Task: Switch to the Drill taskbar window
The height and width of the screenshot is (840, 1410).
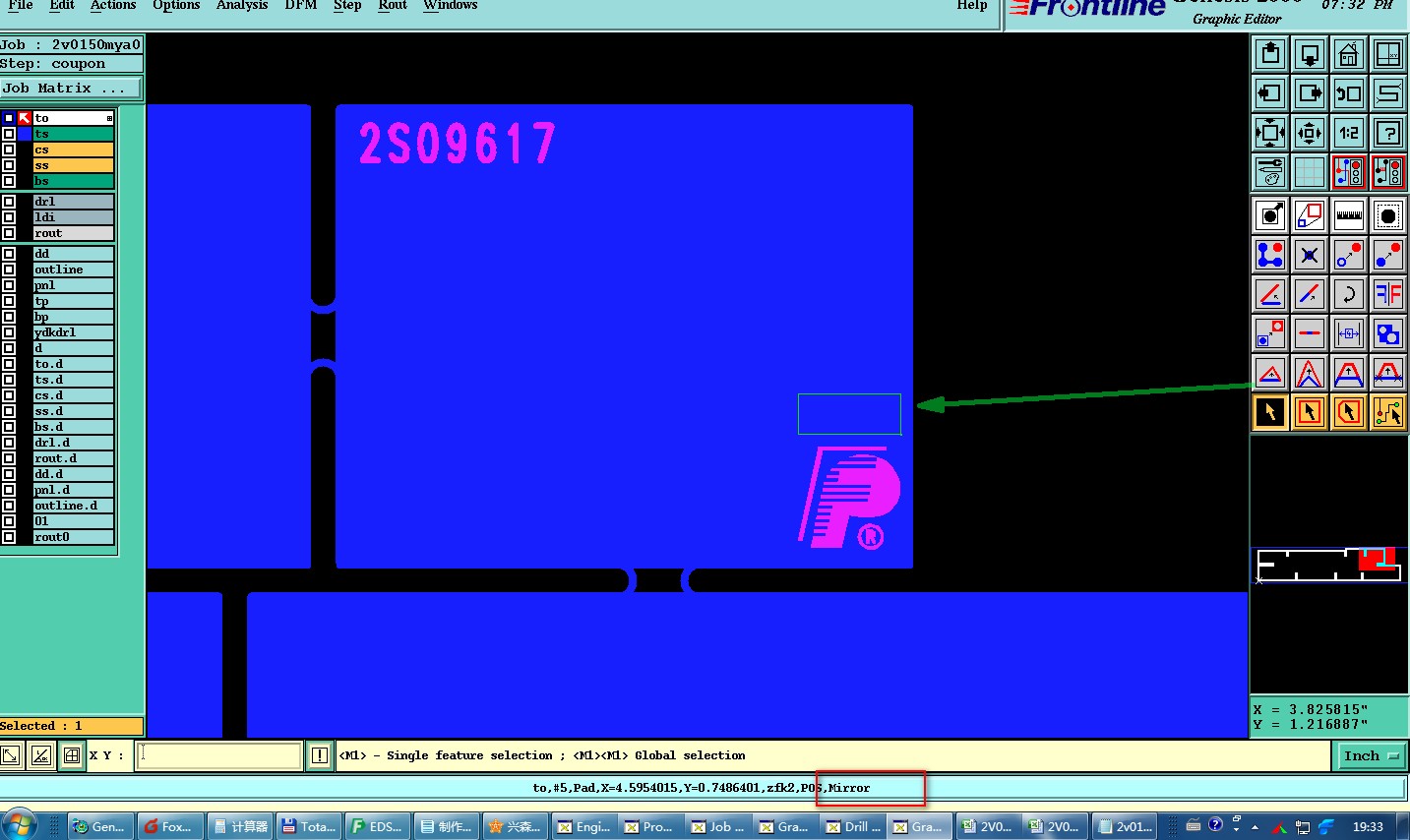Action: click(853, 826)
